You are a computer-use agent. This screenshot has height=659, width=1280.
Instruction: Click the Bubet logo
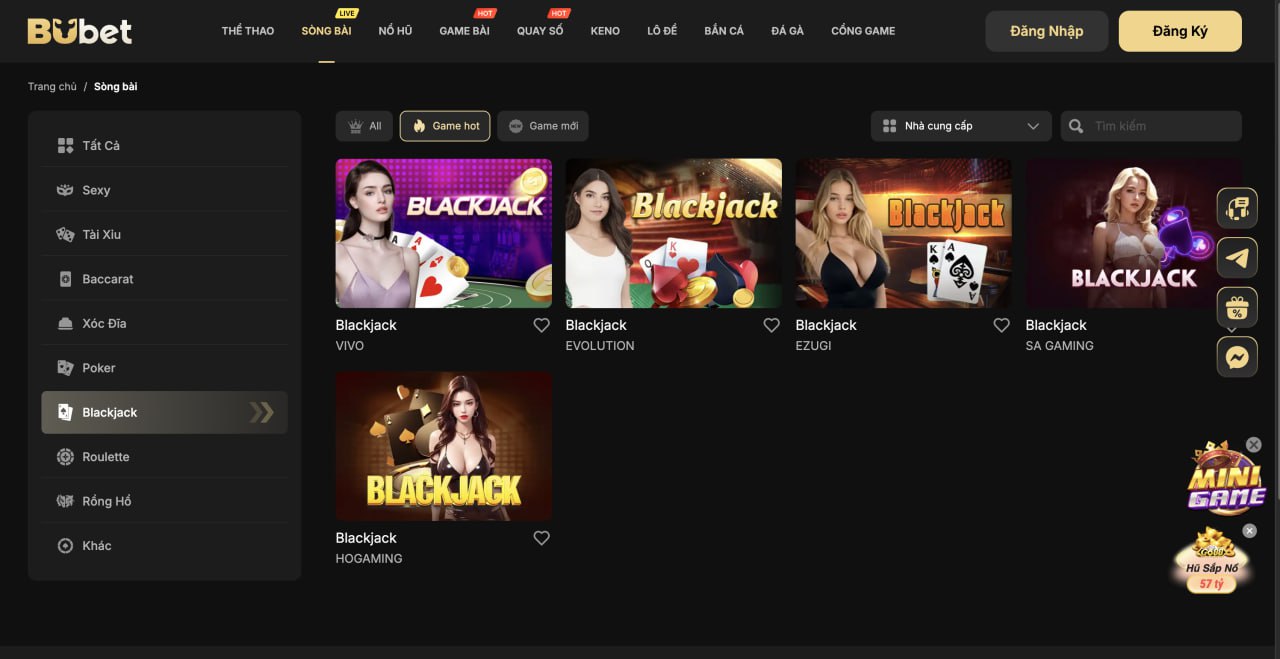[x=80, y=31]
